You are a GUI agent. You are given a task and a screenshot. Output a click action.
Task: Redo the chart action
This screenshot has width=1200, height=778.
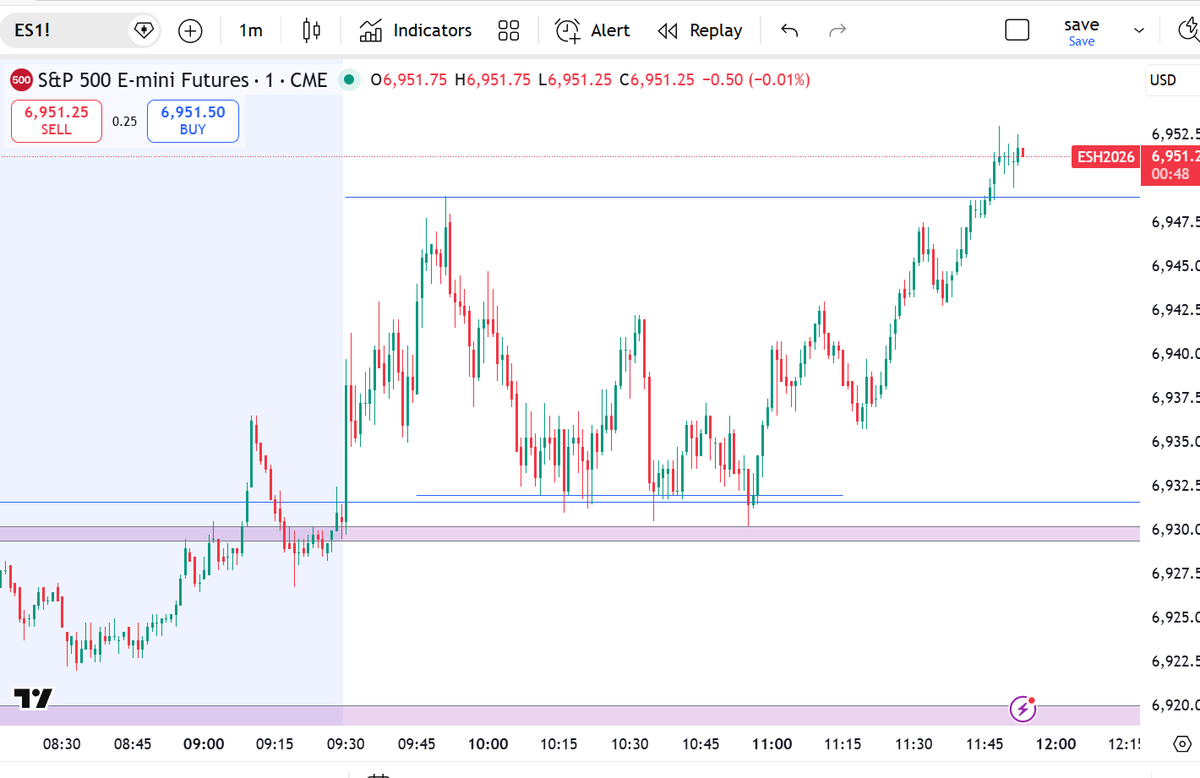[x=838, y=31]
